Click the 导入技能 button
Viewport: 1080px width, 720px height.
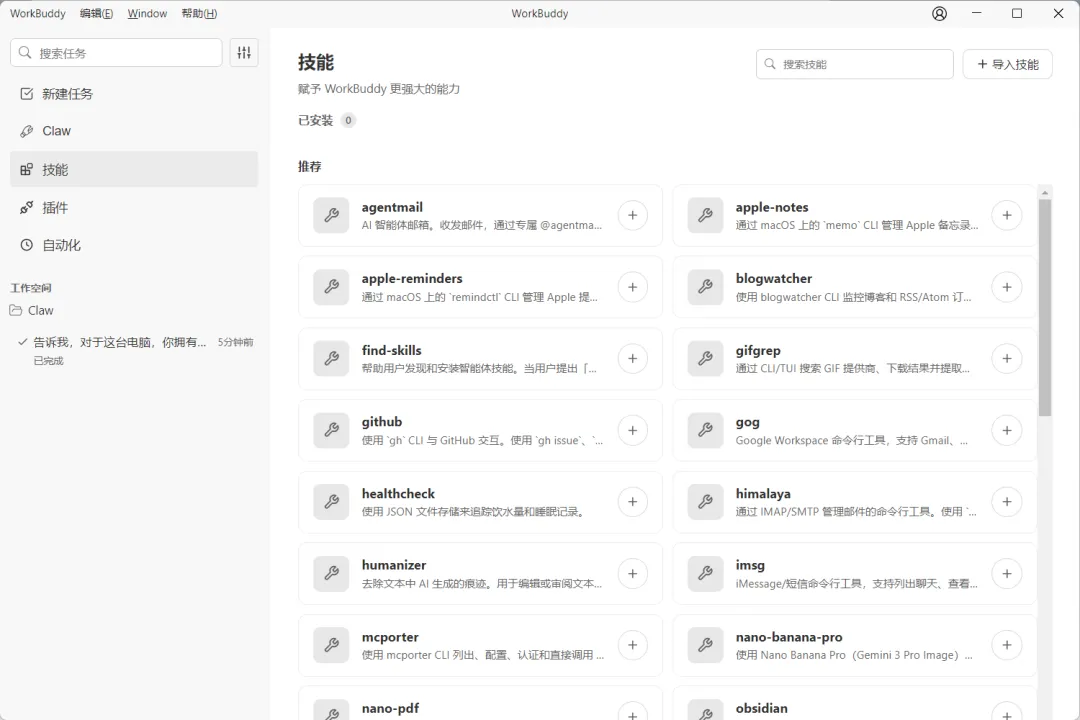(x=1007, y=63)
